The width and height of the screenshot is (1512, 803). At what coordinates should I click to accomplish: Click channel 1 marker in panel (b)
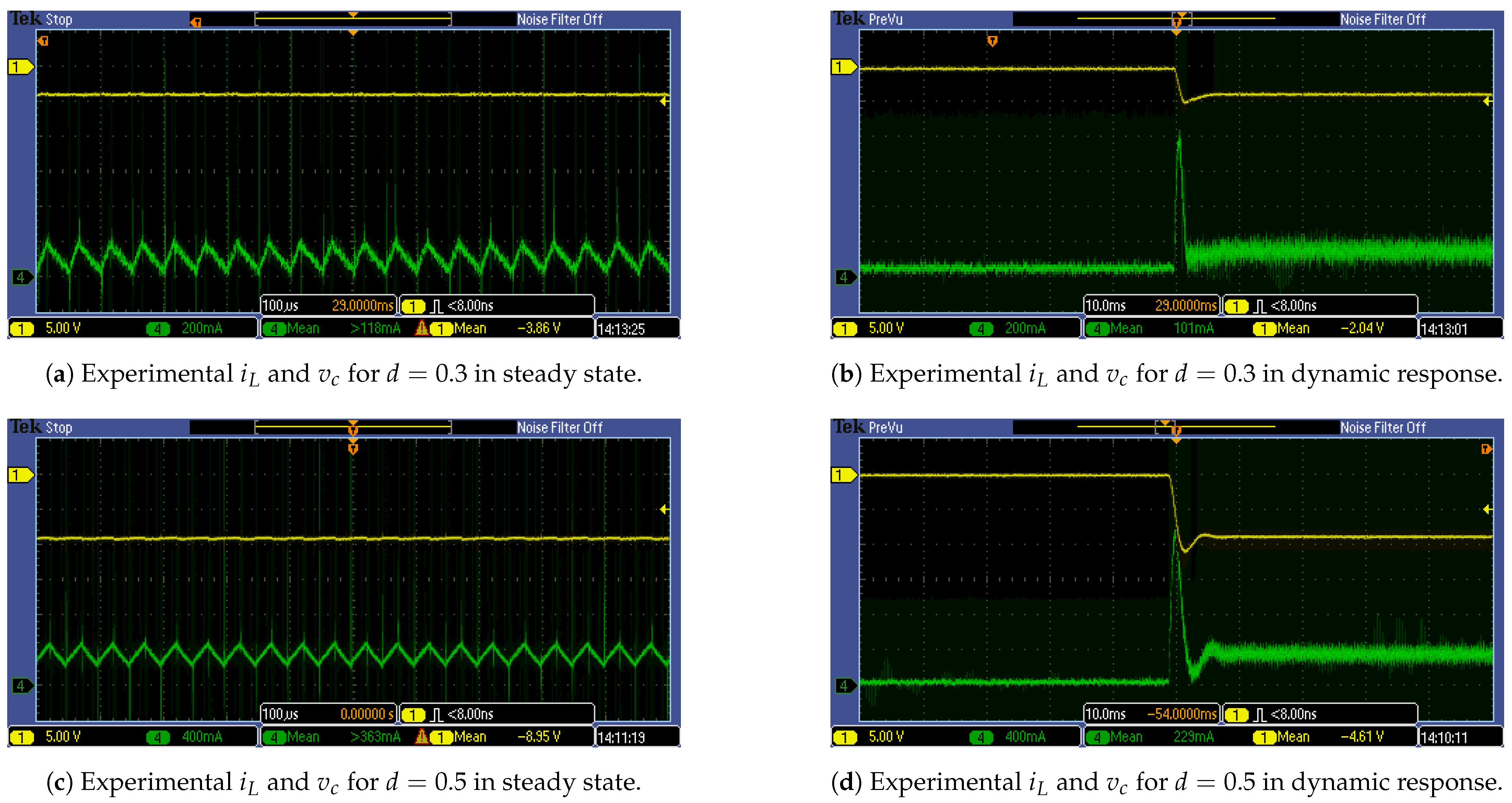pos(843,67)
